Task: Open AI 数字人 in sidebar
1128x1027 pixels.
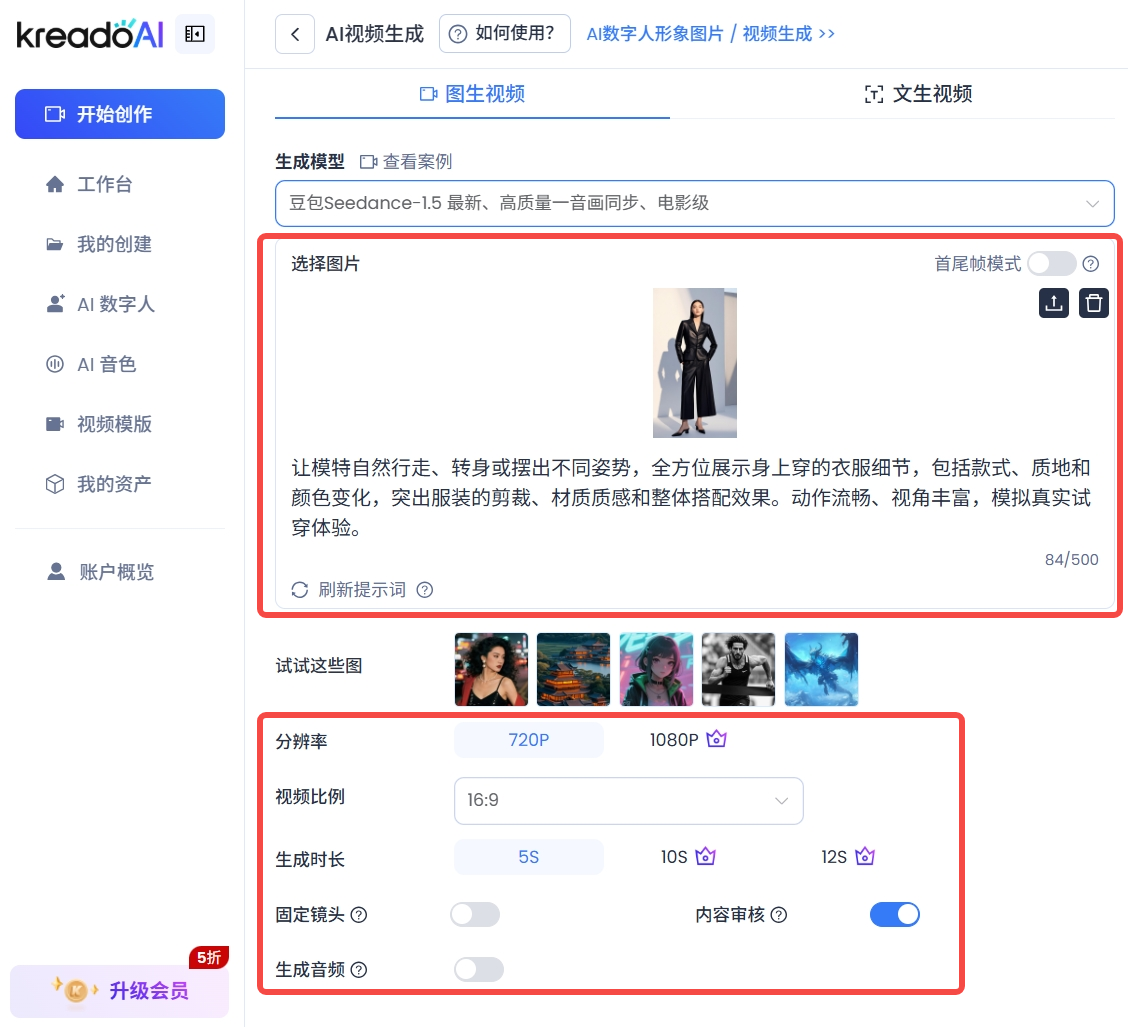Action: pyautogui.click(x=115, y=304)
